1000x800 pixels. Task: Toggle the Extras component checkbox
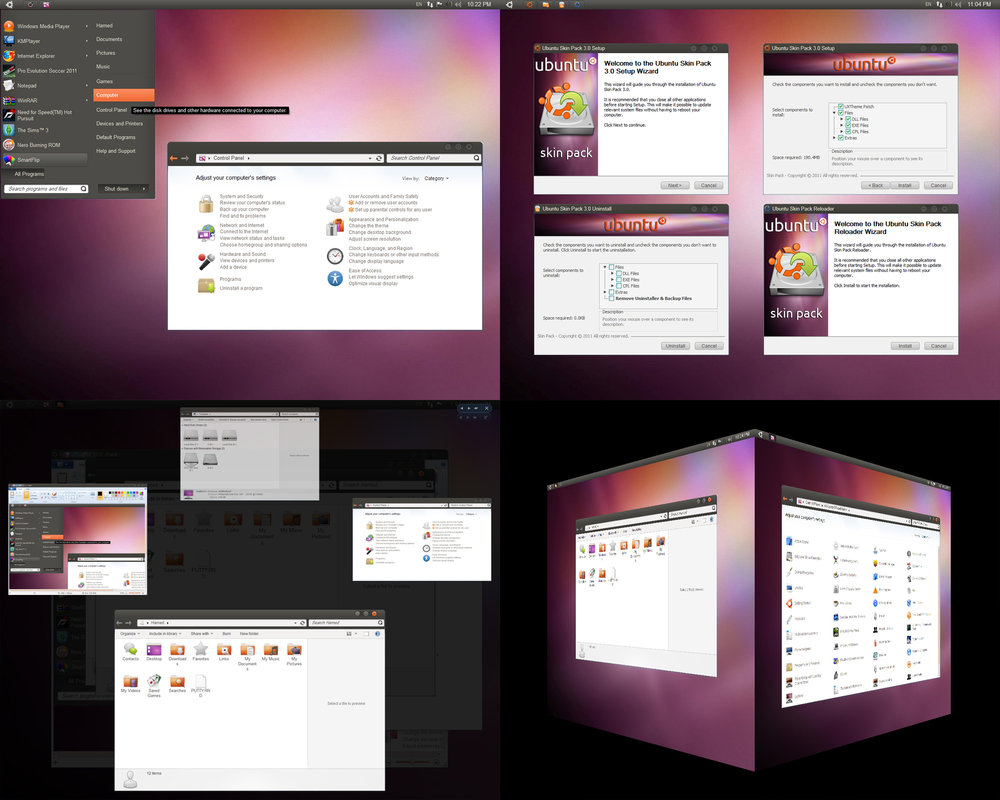840,138
